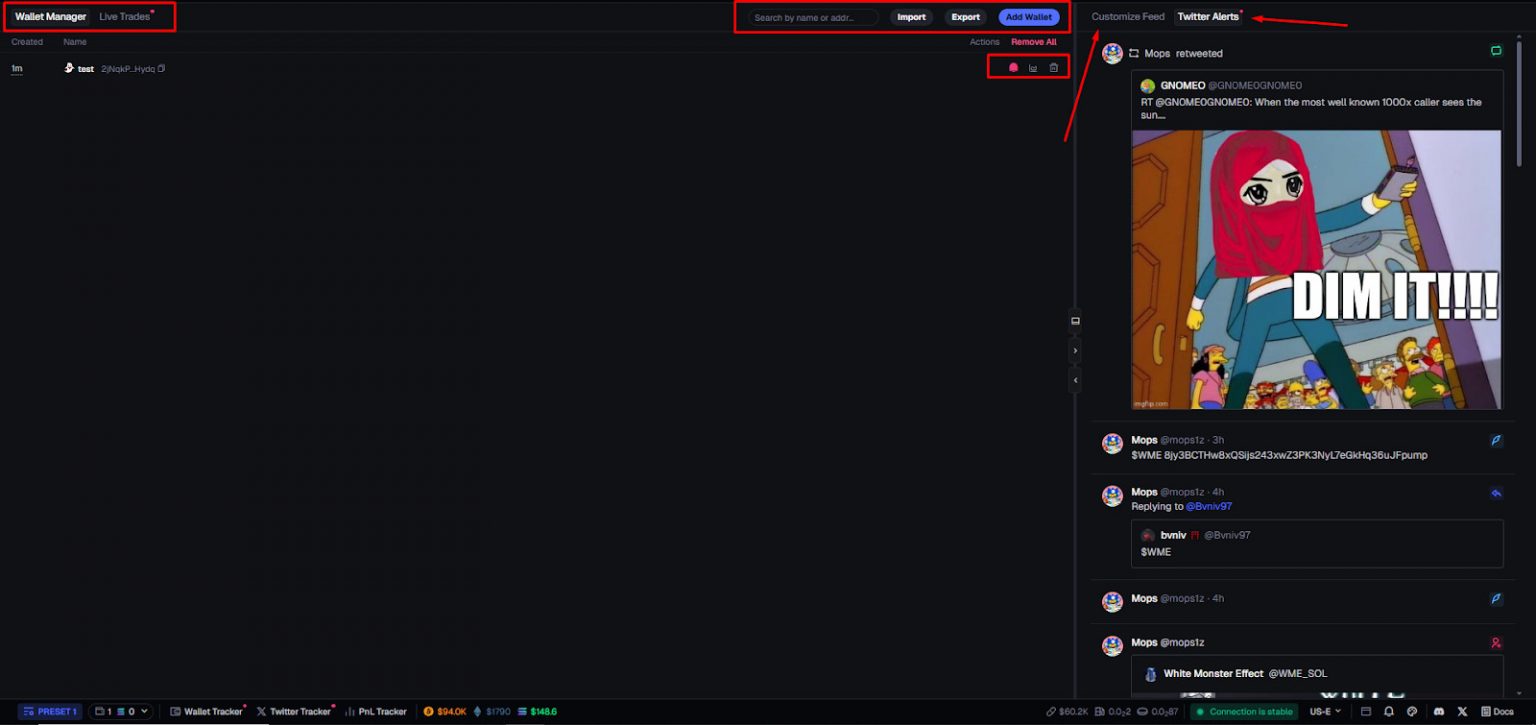The image size is (1536, 725).
Task: Open the US-E region selector
Action: 1322,711
